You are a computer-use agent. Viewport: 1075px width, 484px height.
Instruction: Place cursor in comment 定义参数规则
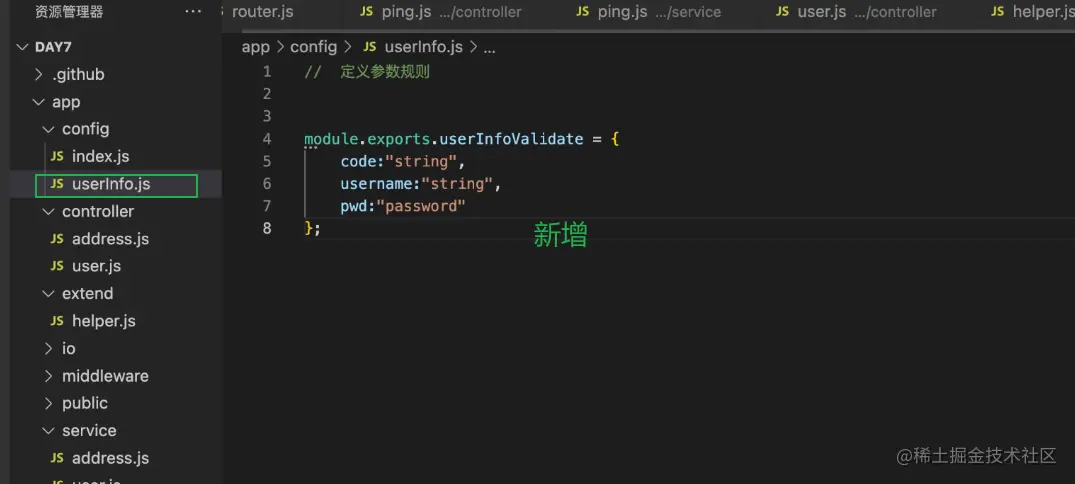point(385,72)
